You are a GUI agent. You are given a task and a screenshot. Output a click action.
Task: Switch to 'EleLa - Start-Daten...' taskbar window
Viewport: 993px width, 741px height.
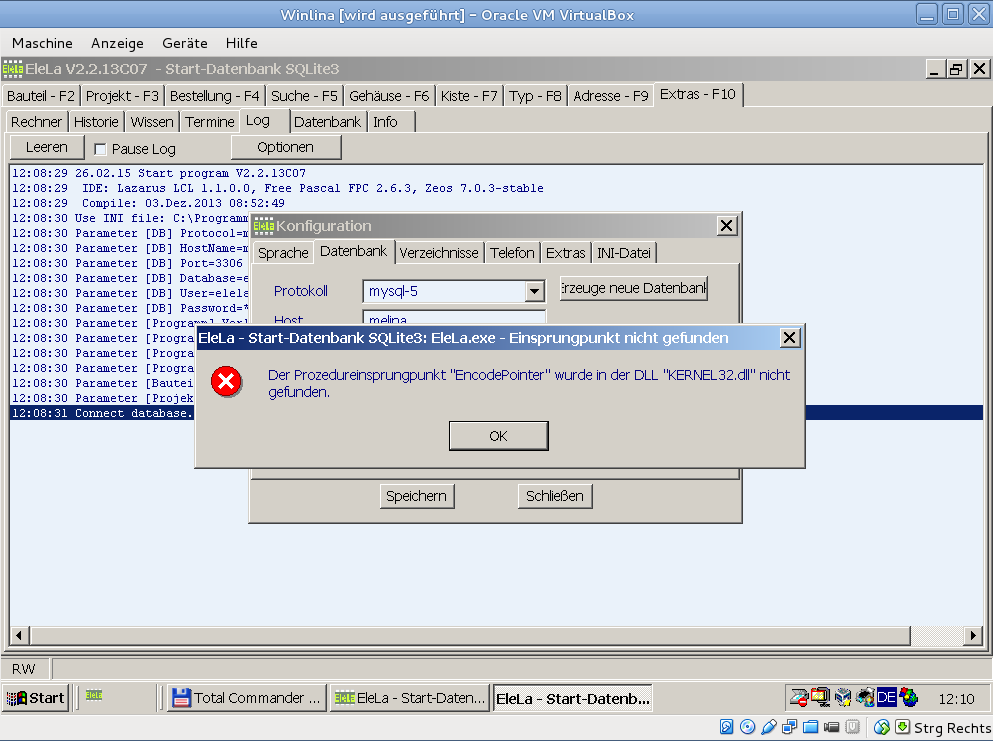click(410, 698)
